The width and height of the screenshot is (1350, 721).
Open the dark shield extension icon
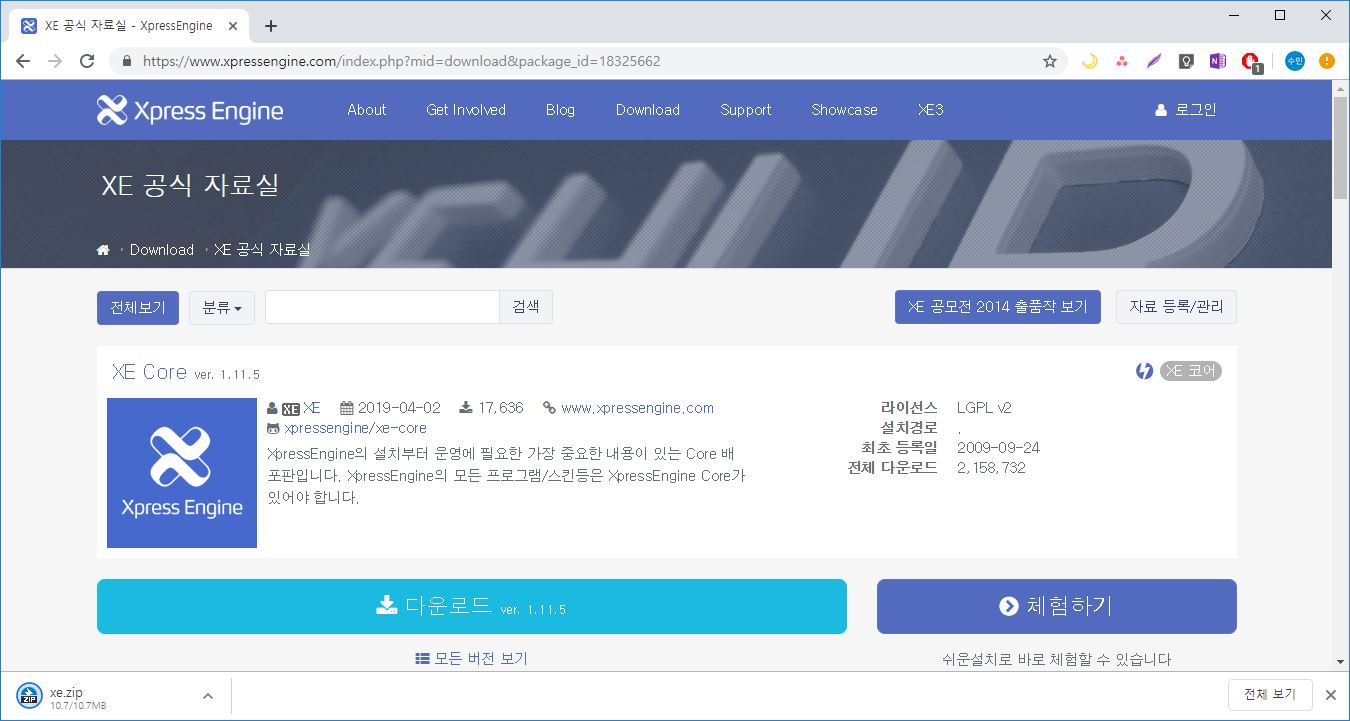pyautogui.click(x=1186, y=61)
